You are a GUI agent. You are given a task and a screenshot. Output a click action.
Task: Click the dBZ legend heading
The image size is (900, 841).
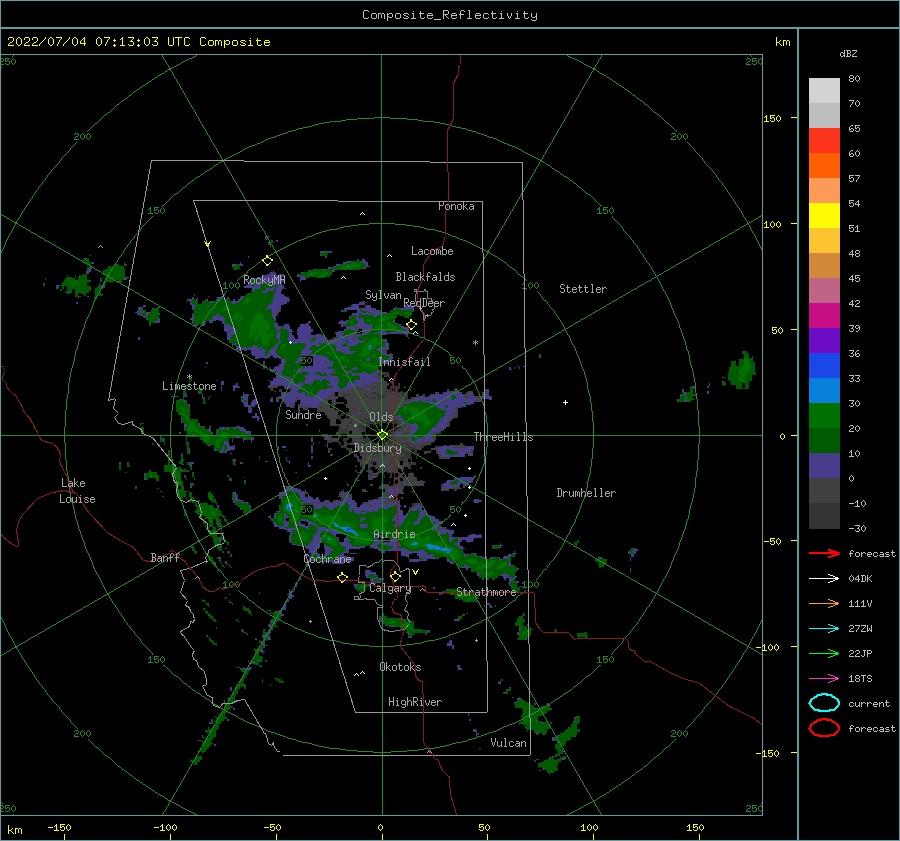coord(848,53)
